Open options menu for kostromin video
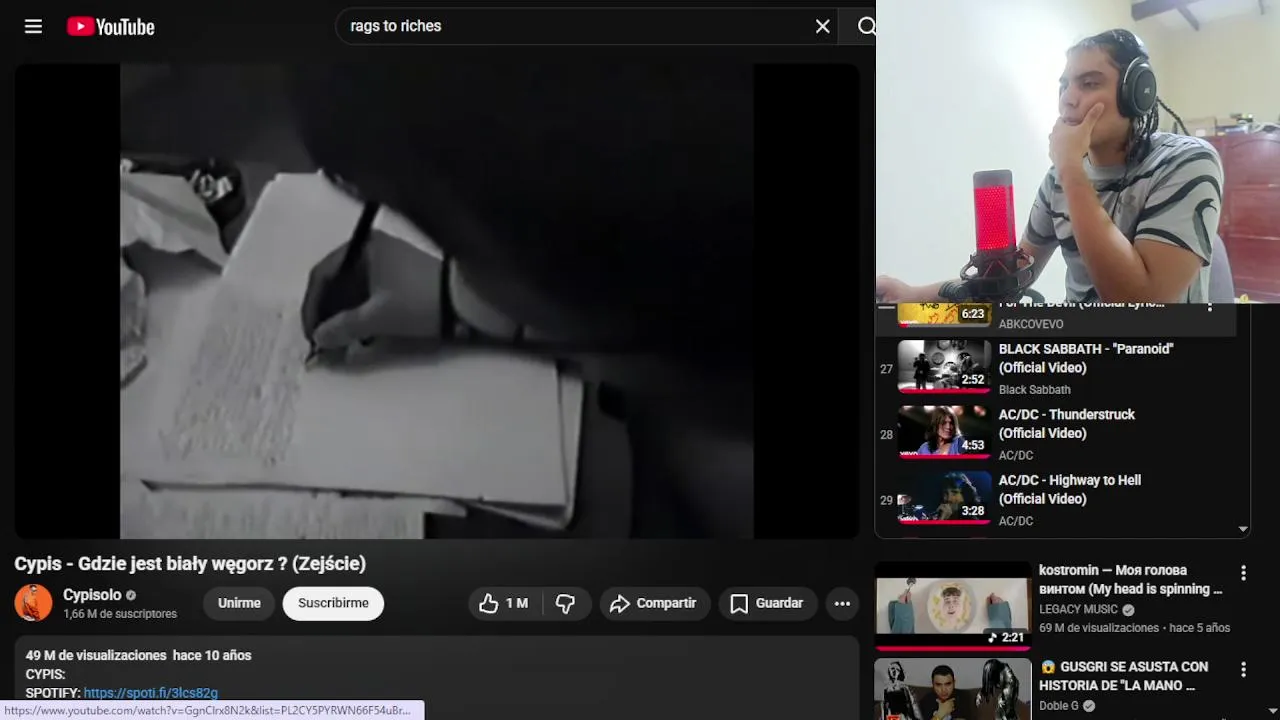 click(1243, 573)
